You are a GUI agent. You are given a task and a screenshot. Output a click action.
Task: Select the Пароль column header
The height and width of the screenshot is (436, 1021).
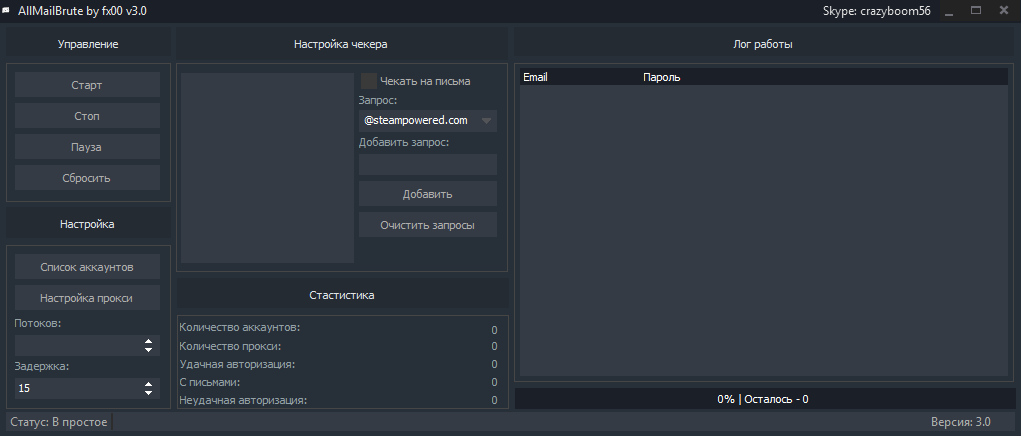662,77
